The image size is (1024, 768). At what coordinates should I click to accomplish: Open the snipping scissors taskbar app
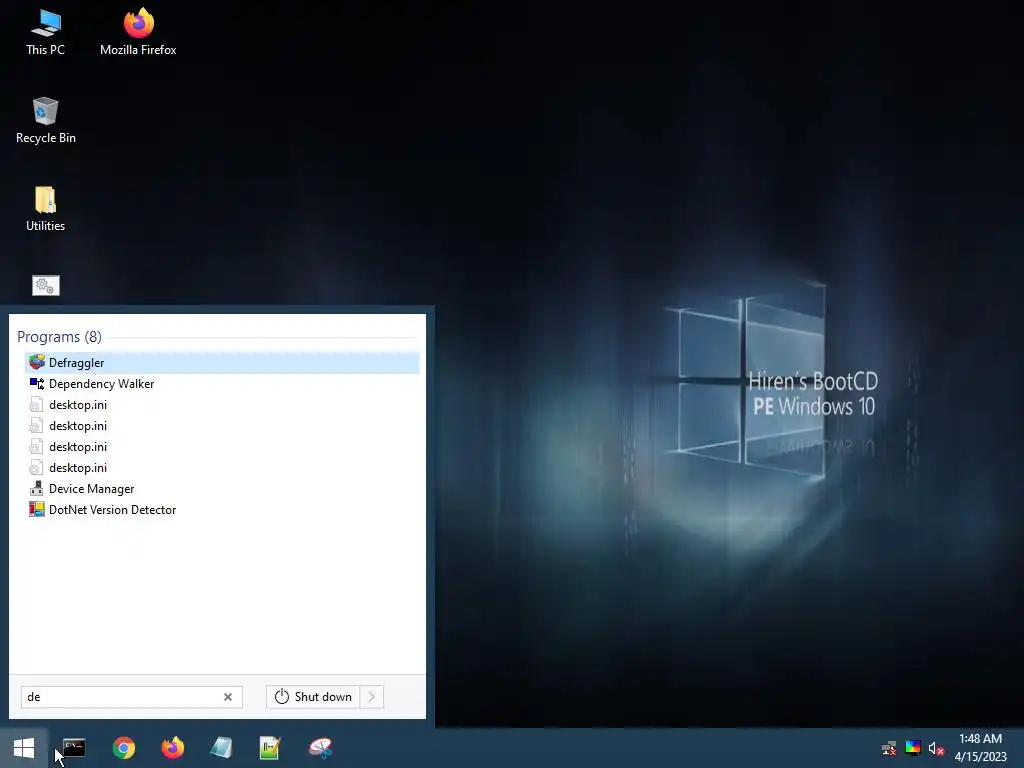320,748
